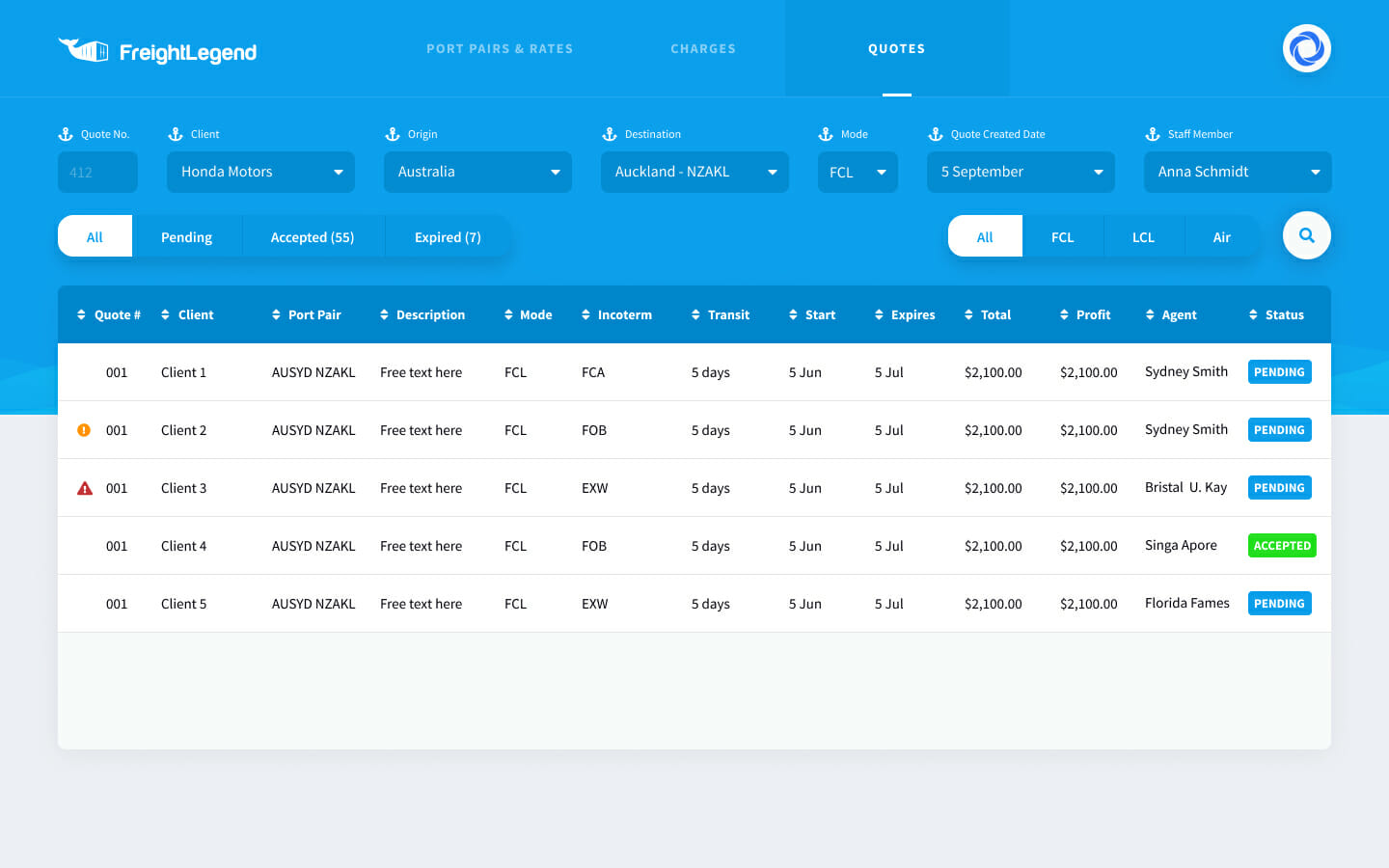The width and height of the screenshot is (1389, 868).
Task: Click the warning triangle on Client 3 row
Action: click(x=84, y=487)
